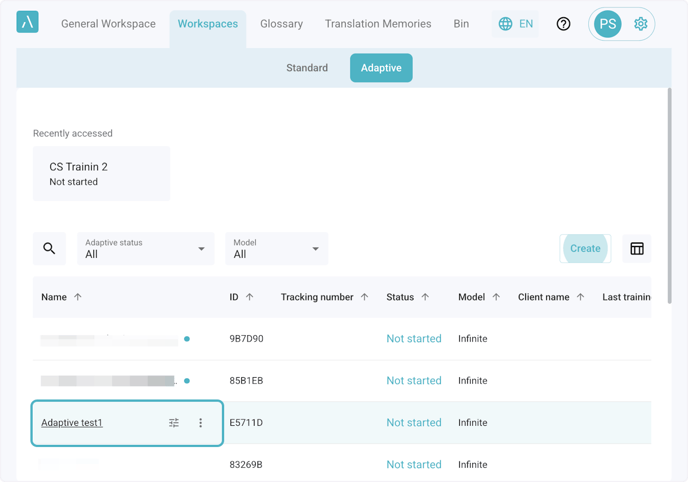Select the Adaptive workspace view
The image size is (688, 482).
point(381,68)
